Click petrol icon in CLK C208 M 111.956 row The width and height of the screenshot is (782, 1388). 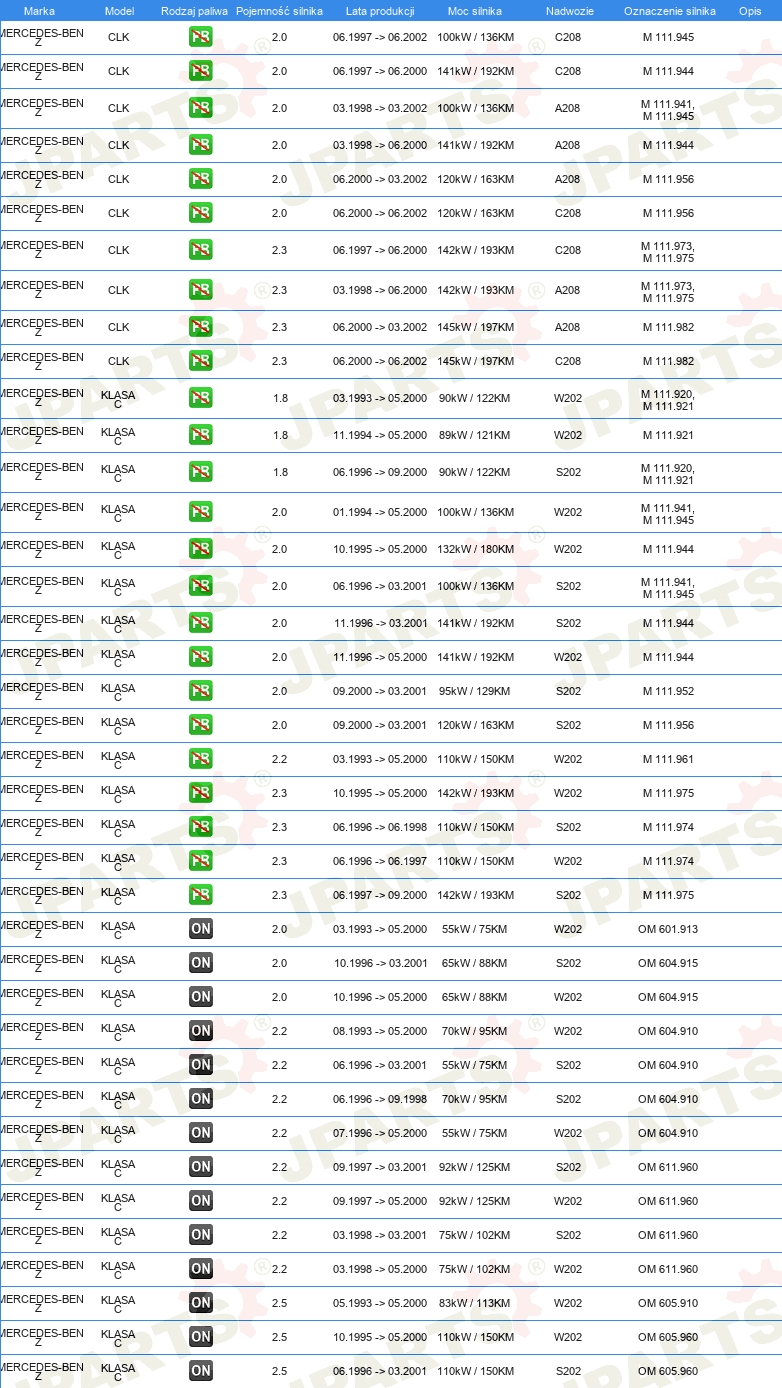click(x=201, y=213)
